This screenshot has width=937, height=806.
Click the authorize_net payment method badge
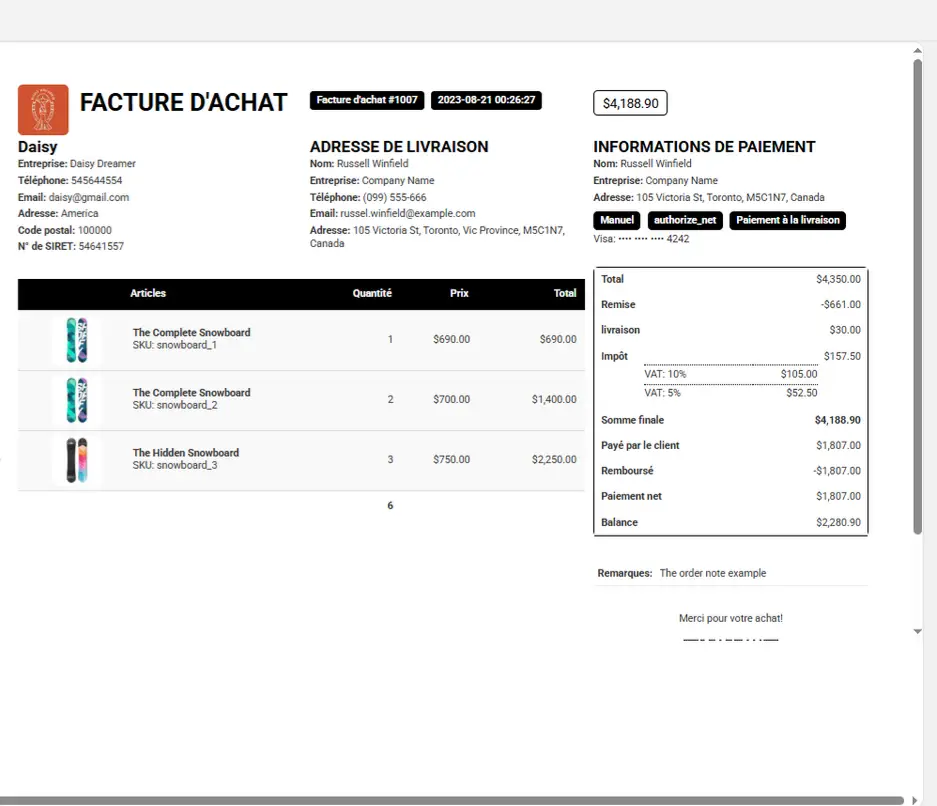coord(685,220)
